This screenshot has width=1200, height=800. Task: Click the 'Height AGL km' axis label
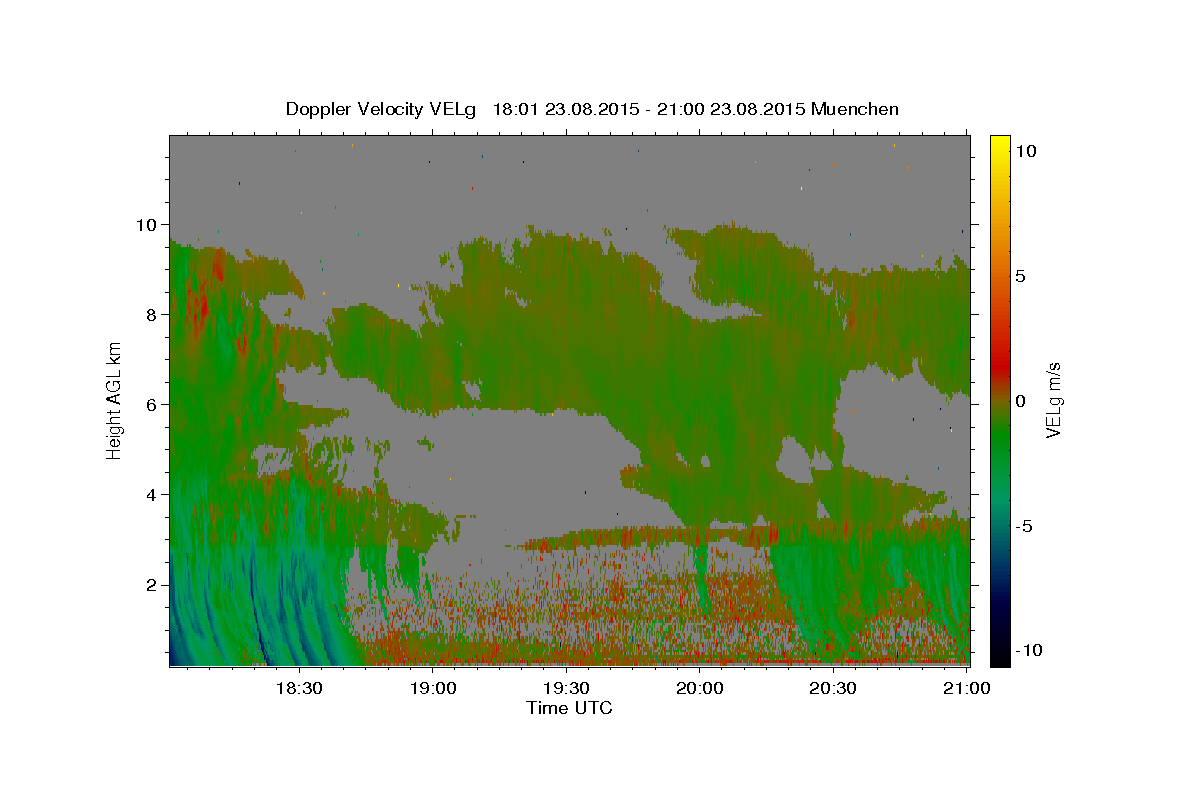click(115, 400)
